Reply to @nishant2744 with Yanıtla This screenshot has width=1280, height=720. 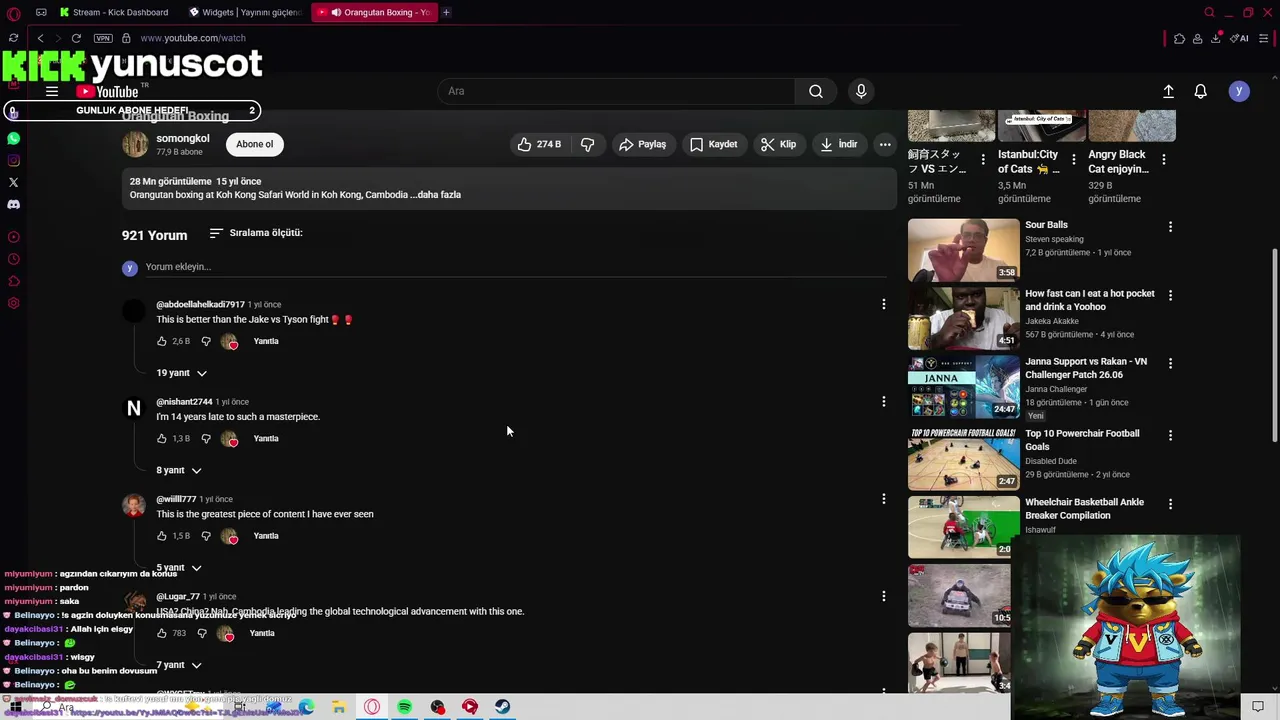[x=266, y=438]
